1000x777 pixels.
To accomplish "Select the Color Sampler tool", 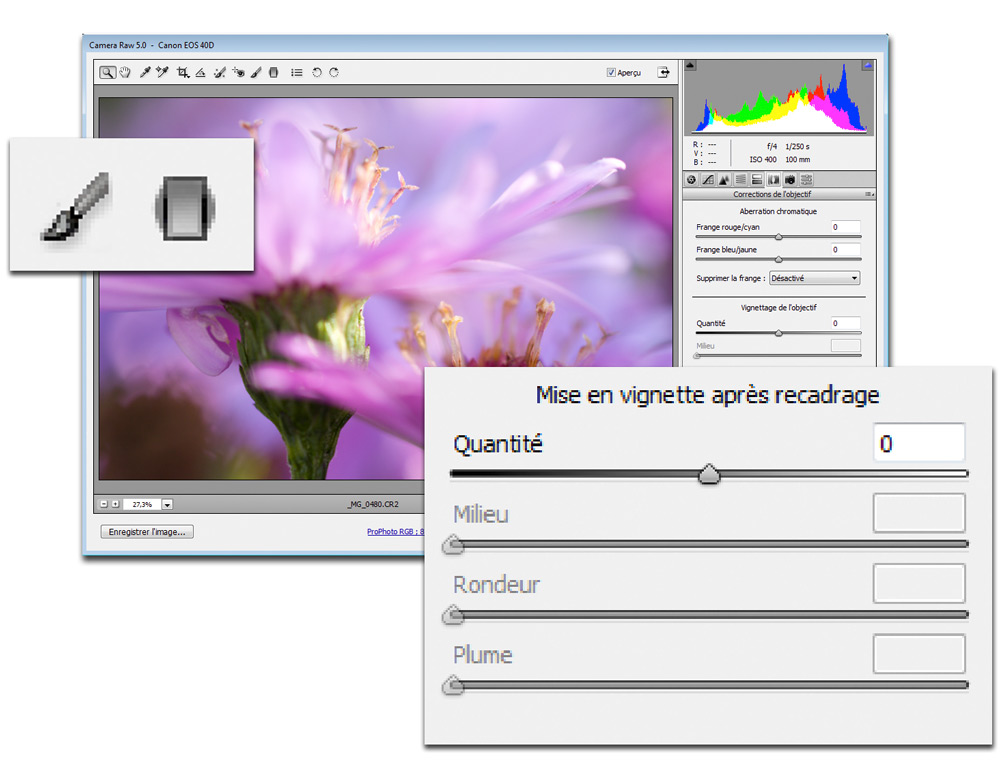I will 162,73.
